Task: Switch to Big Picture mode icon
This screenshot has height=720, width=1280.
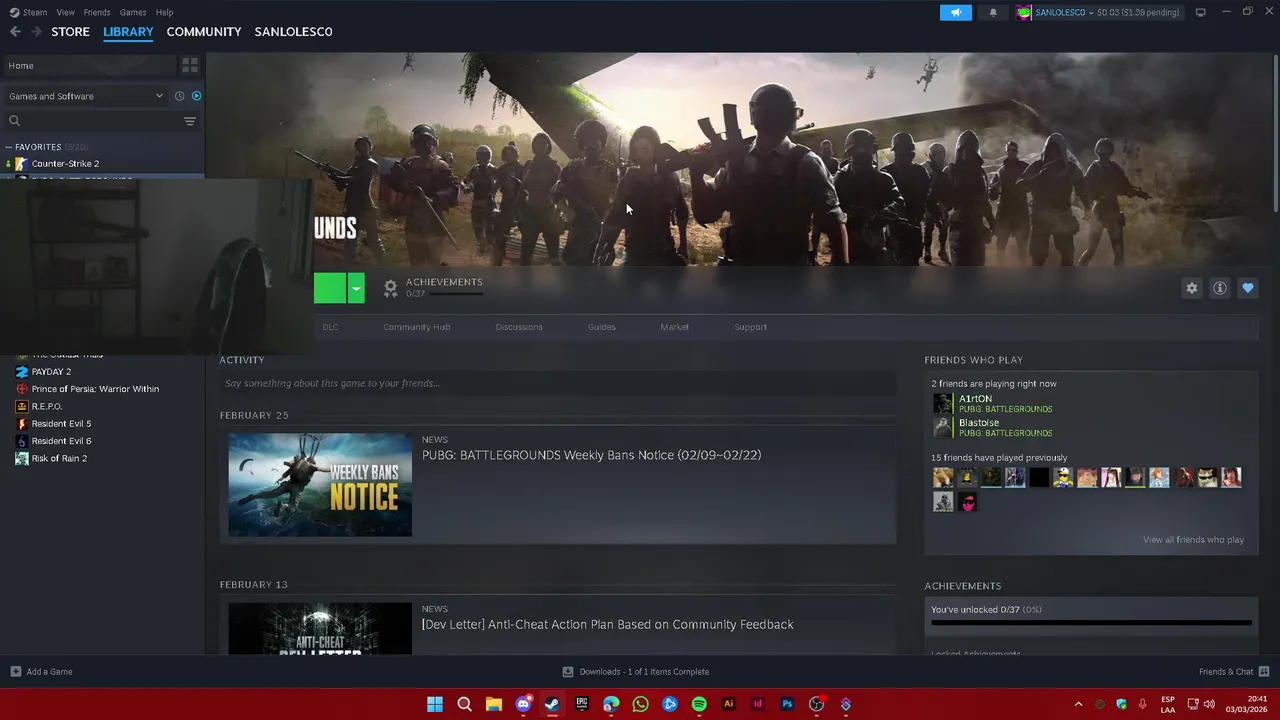Action: [1200, 12]
